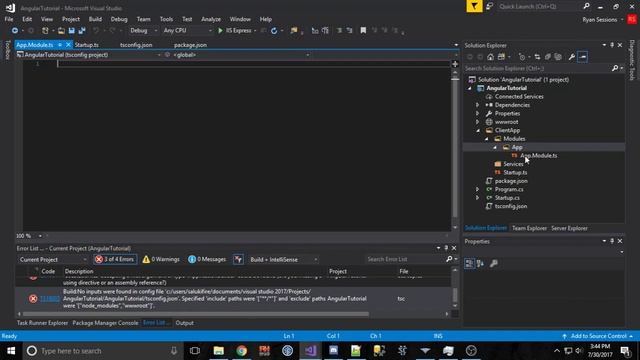Toggle the 3 of 4 Errors filter
This screenshot has height=360, width=640.
[115, 259]
